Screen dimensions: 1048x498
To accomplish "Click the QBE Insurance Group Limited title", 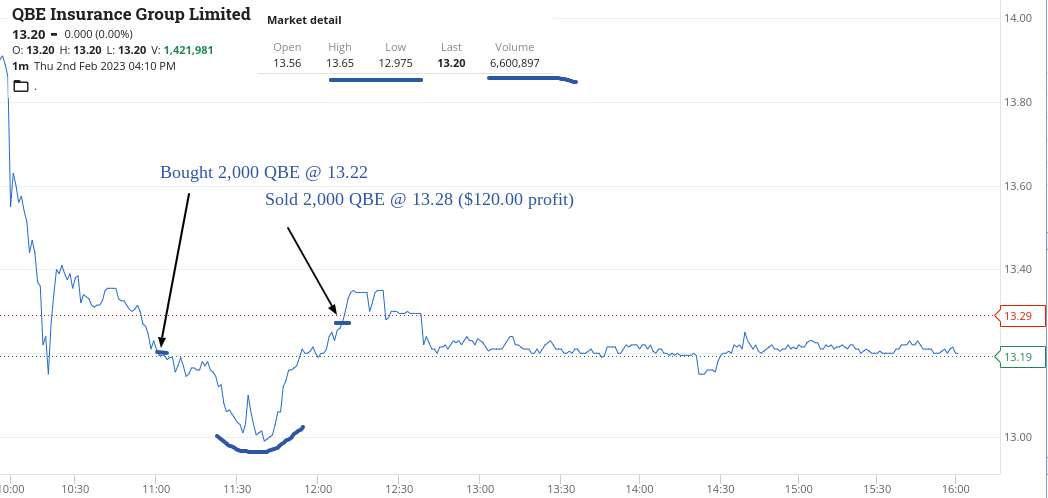I will (x=131, y=14).
